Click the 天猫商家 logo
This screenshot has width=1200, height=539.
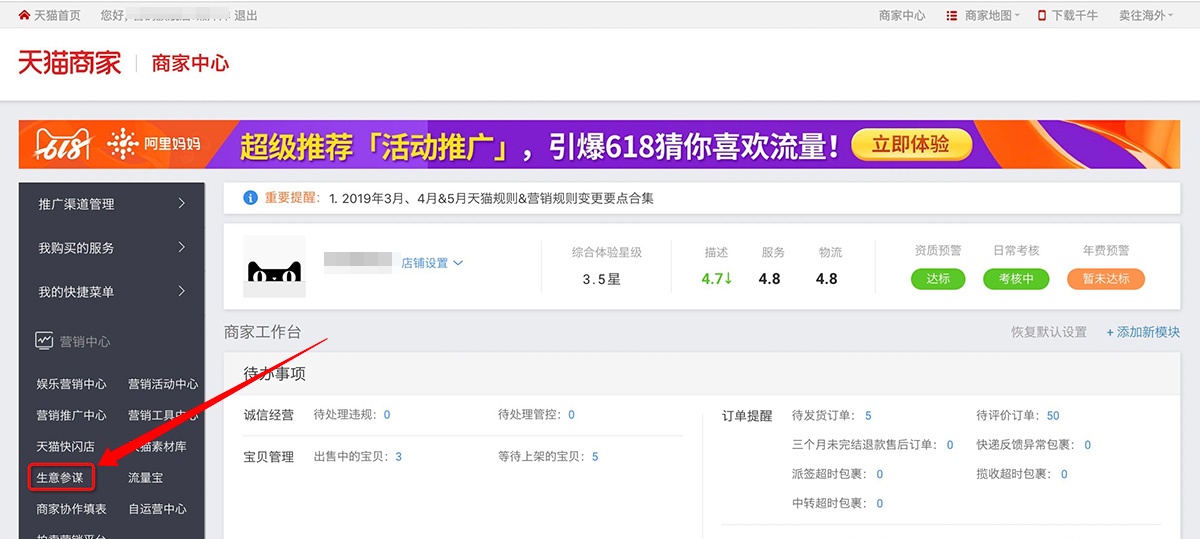[x=69, y=62]
